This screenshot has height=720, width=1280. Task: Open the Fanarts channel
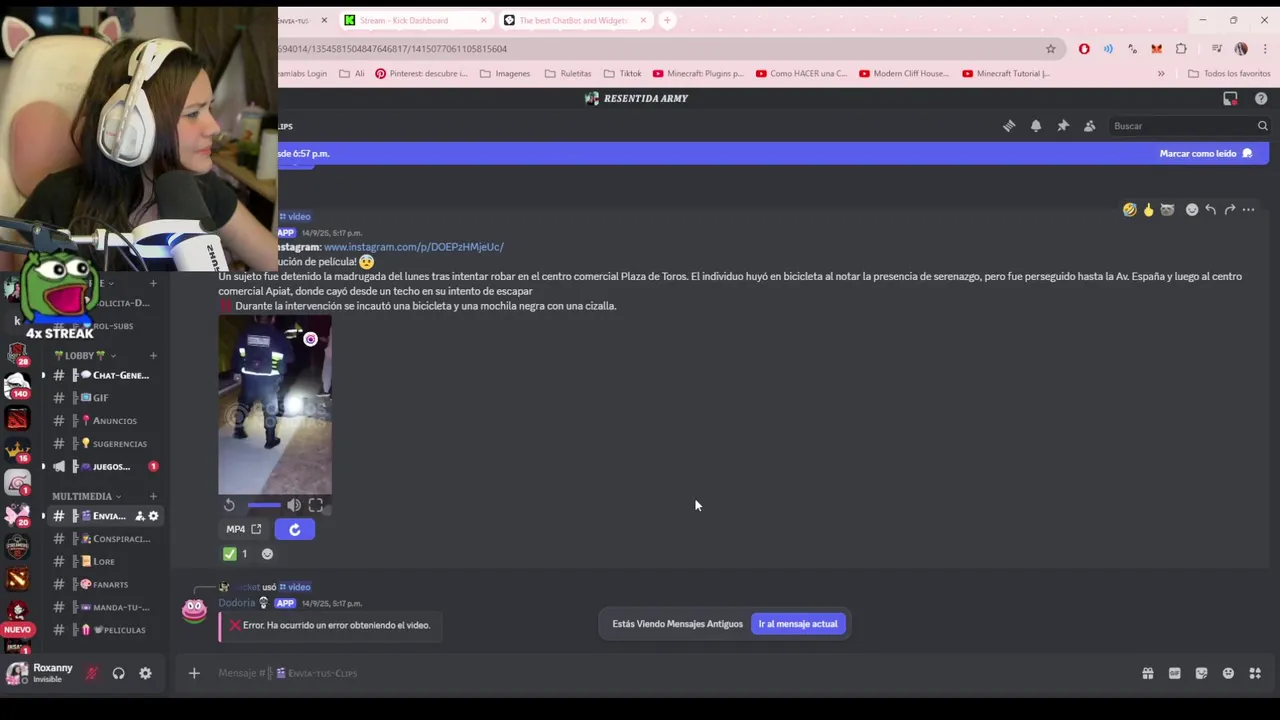(105, 584)
